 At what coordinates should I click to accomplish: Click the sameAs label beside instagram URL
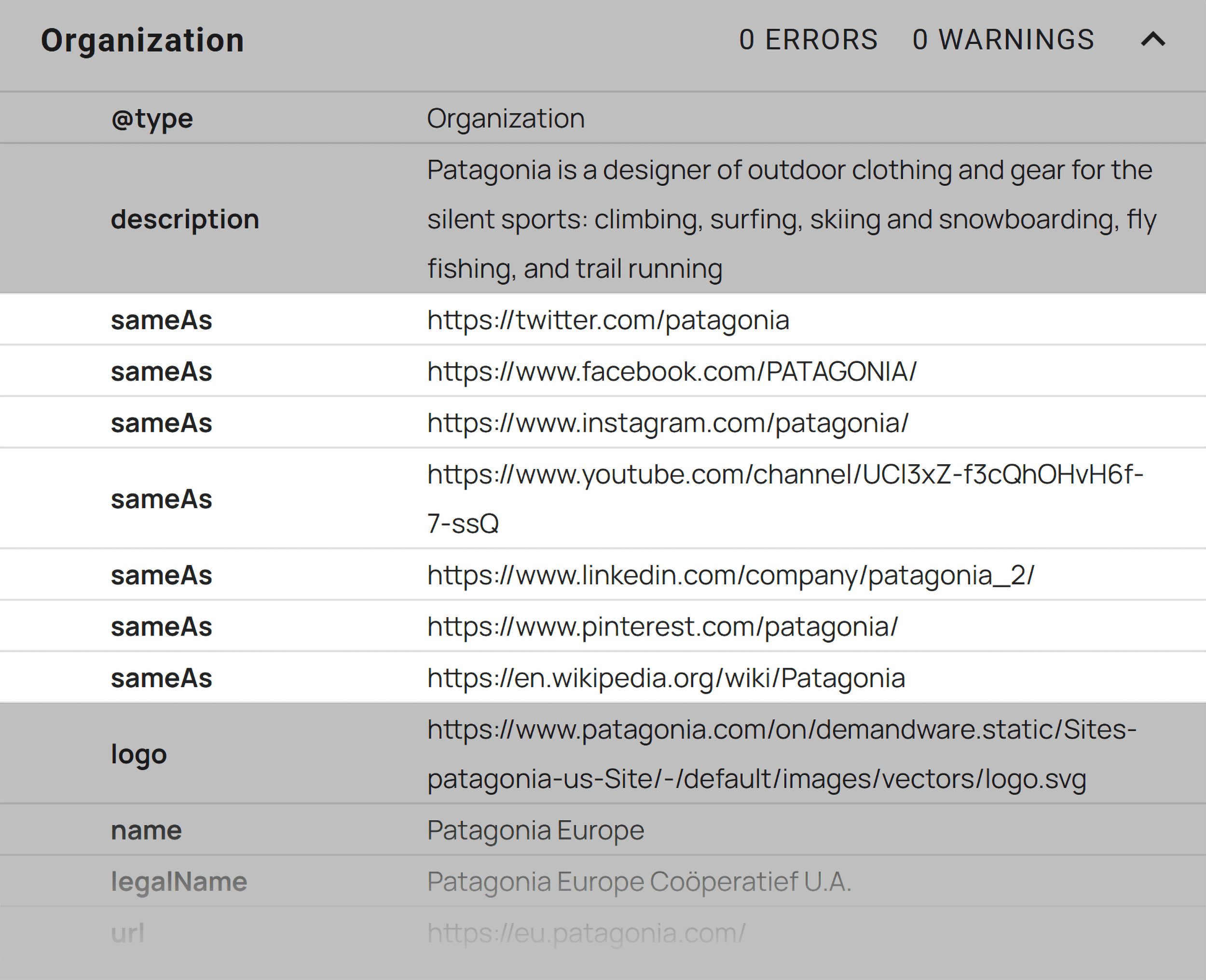tap(162, 423)
